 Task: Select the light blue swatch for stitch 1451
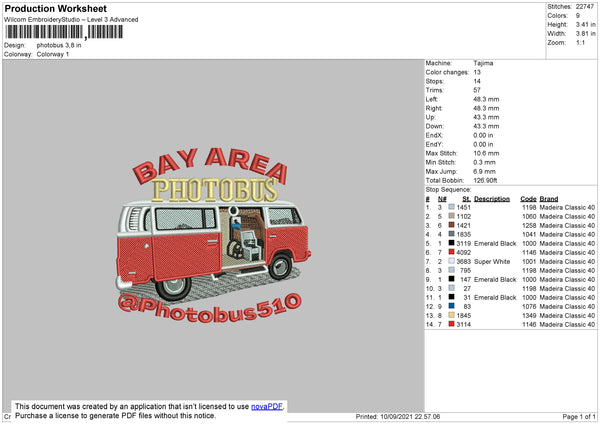coord(452,207)
